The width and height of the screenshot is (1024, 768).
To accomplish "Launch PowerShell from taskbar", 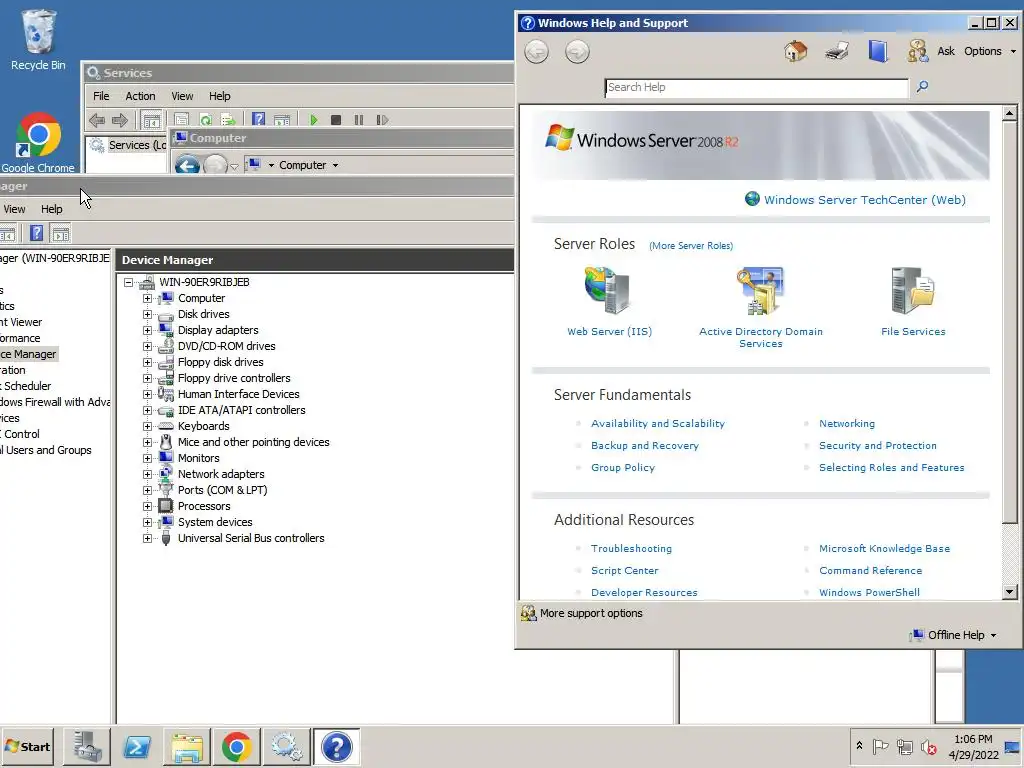I will pyautogui.click(x=137, y=746).
